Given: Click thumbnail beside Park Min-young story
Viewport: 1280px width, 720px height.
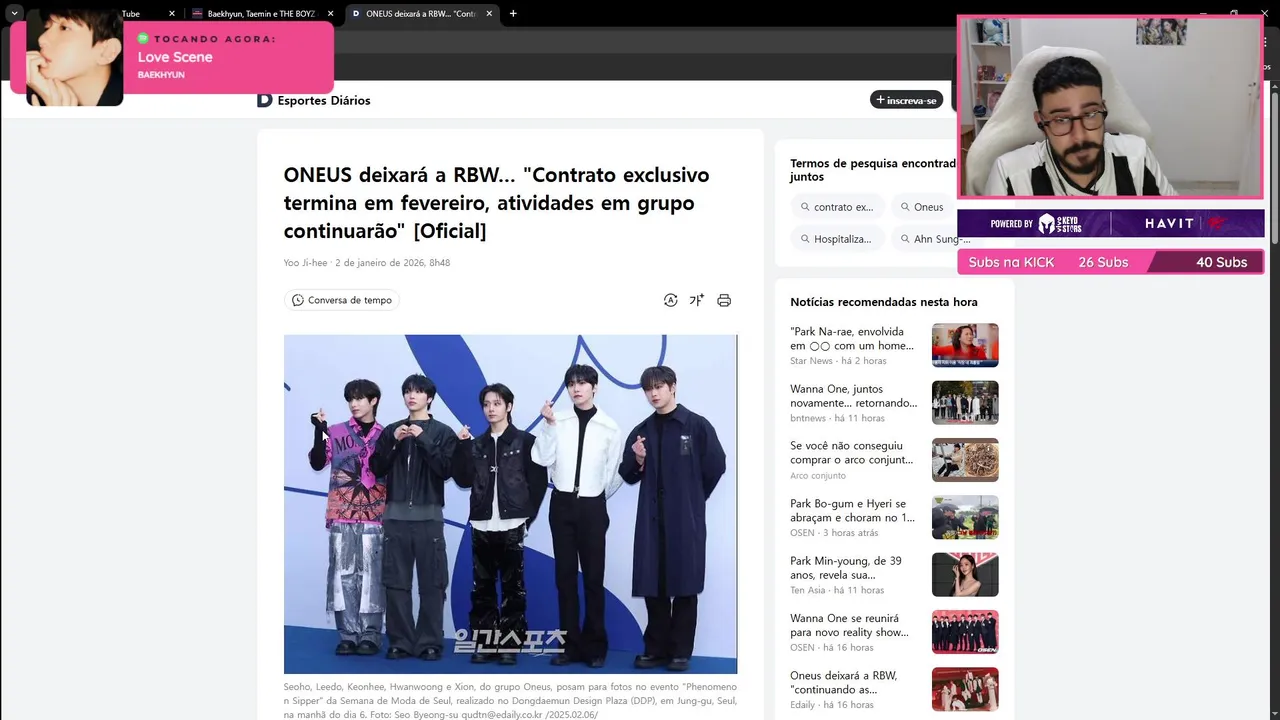Looking at the screenshot, I should [x=965, y=575].
